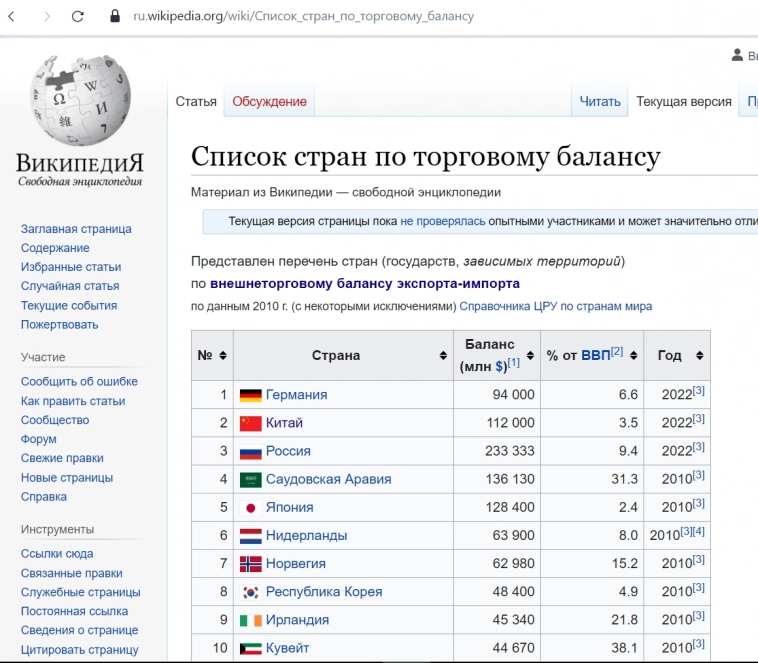Click the Russia flag icon
The width and height of the screenshot is (758, 663).
coord(250,452)
